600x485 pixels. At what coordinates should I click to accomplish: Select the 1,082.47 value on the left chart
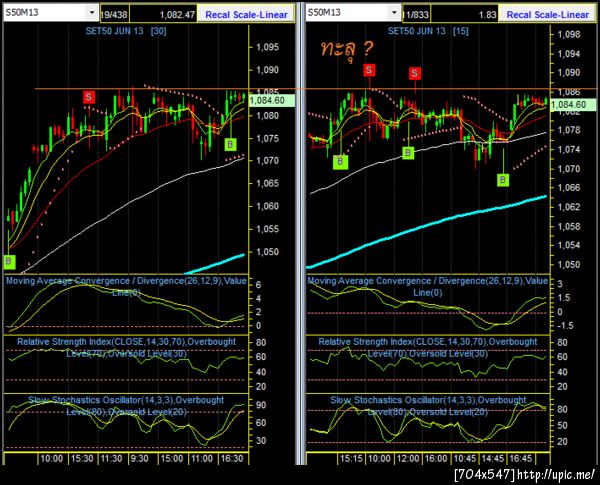coord(163,15)
